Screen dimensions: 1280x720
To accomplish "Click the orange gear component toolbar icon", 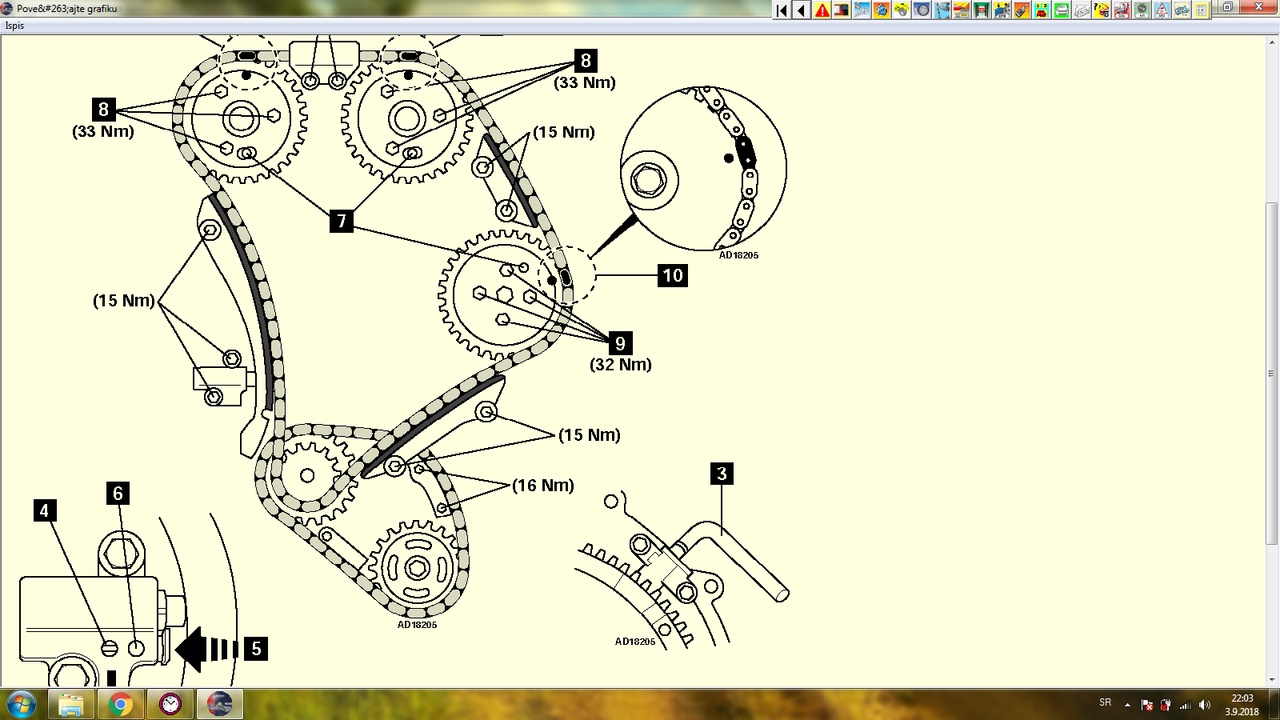I will [881, 10].
